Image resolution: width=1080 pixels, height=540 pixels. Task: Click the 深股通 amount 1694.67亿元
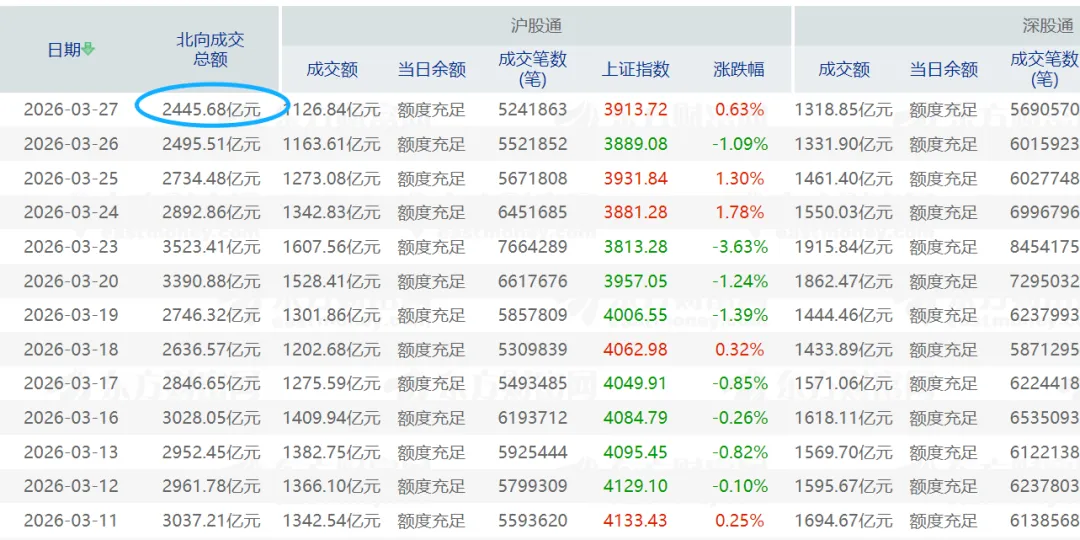[x=844, y=520]
